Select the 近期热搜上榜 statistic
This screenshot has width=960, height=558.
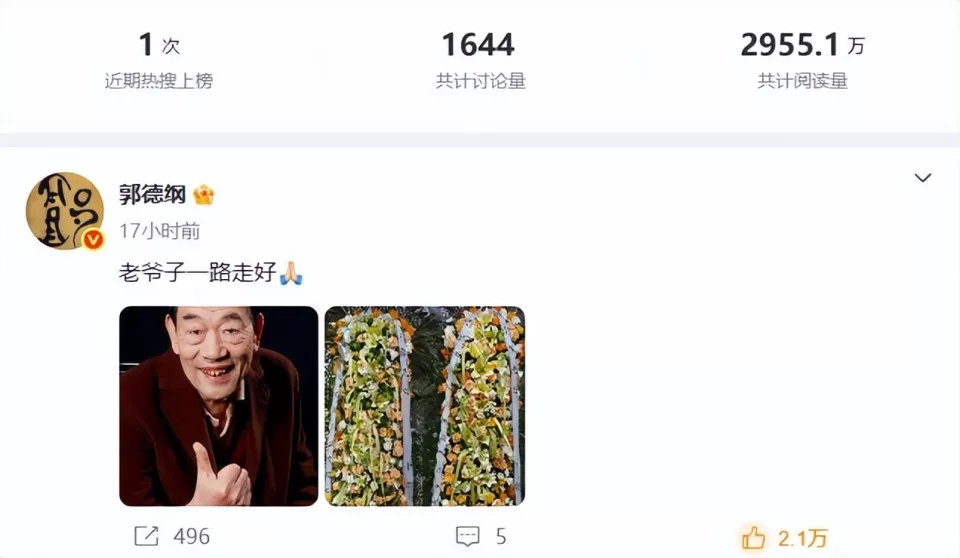tap(159, 81)
